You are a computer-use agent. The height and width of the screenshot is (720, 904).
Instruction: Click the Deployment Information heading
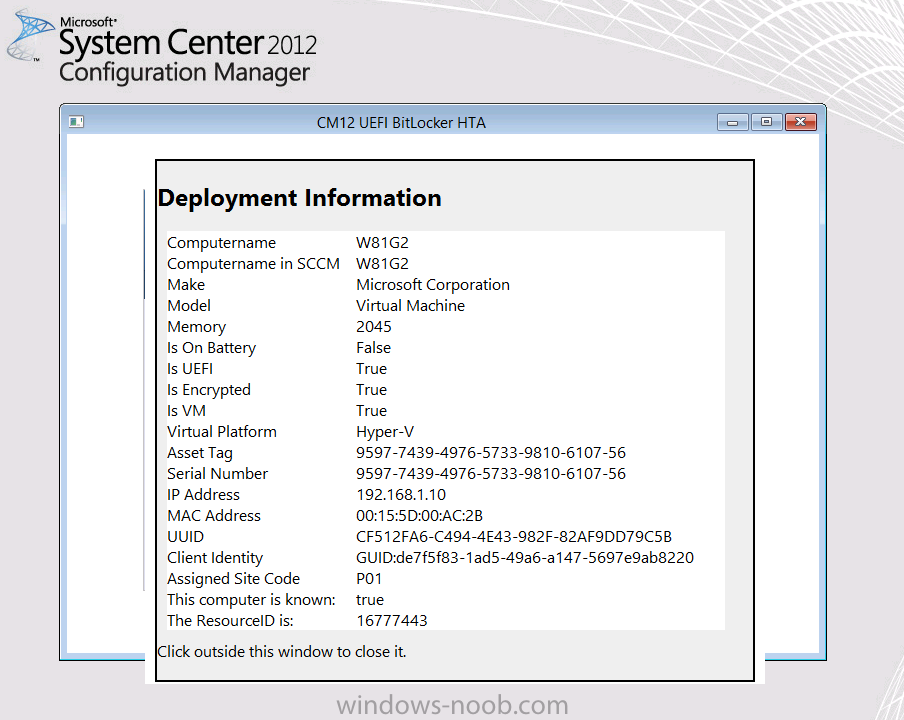pos(300,198)
